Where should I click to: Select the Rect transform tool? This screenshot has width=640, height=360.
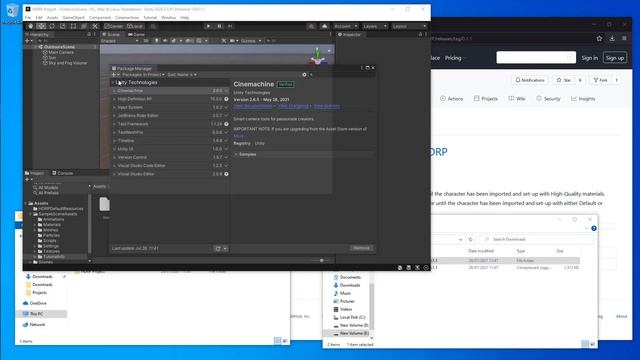pos(73,26)
